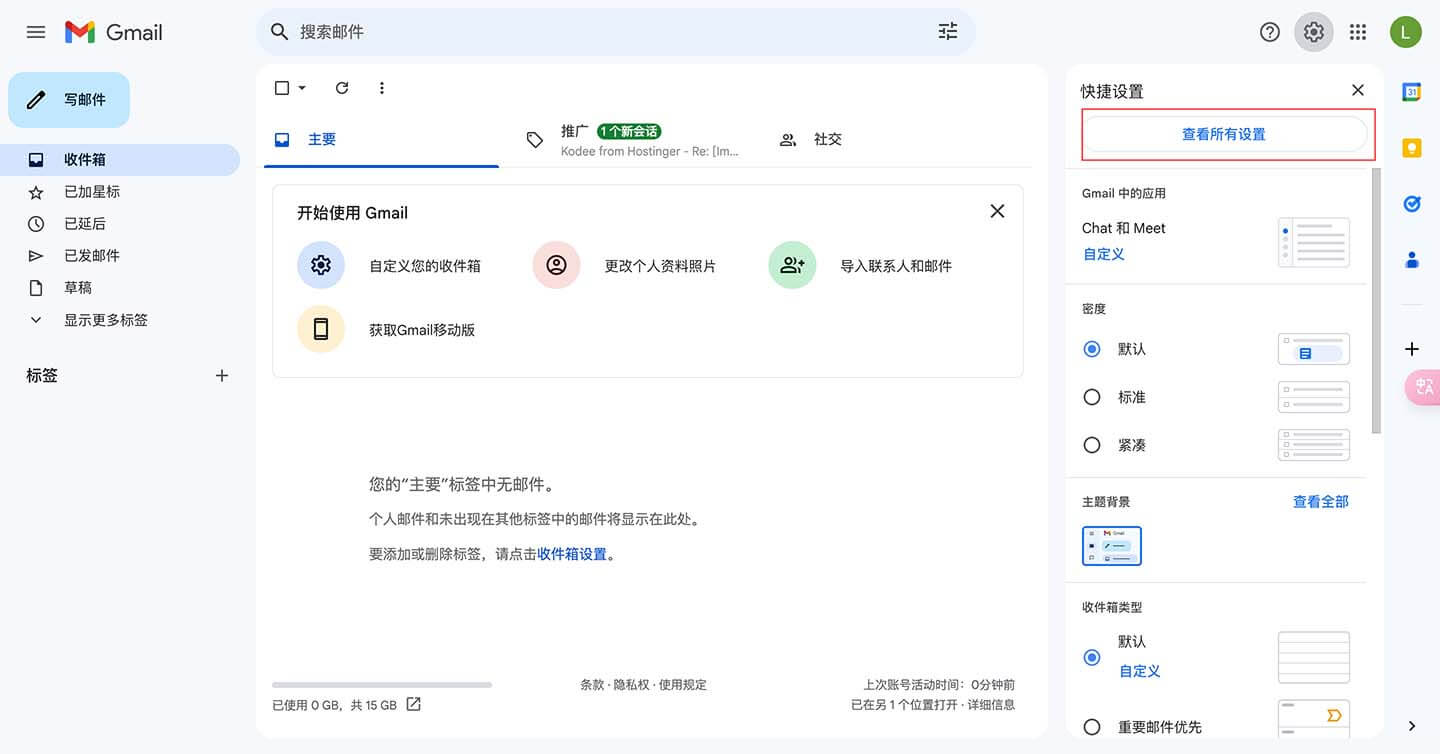Create a new label with plus icon
This screenshot has width=1440, height=754.
222,376
